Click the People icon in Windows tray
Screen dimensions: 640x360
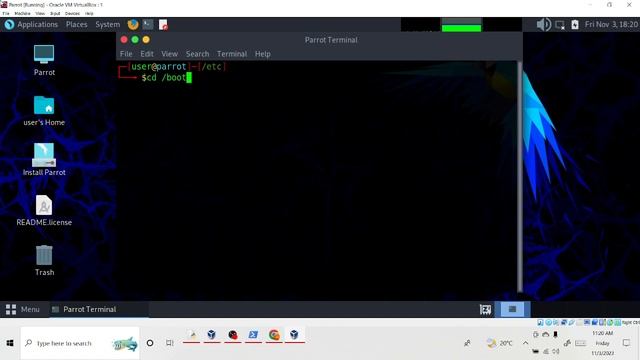(468, 343)
